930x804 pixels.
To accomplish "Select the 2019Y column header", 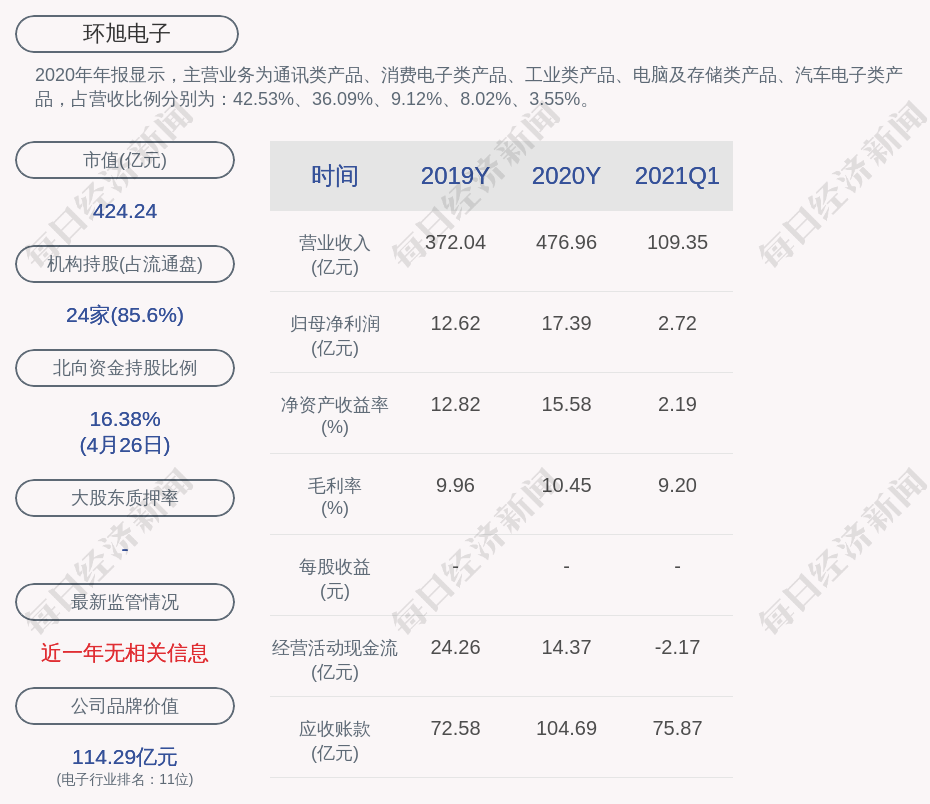I will tap(455, 176).
